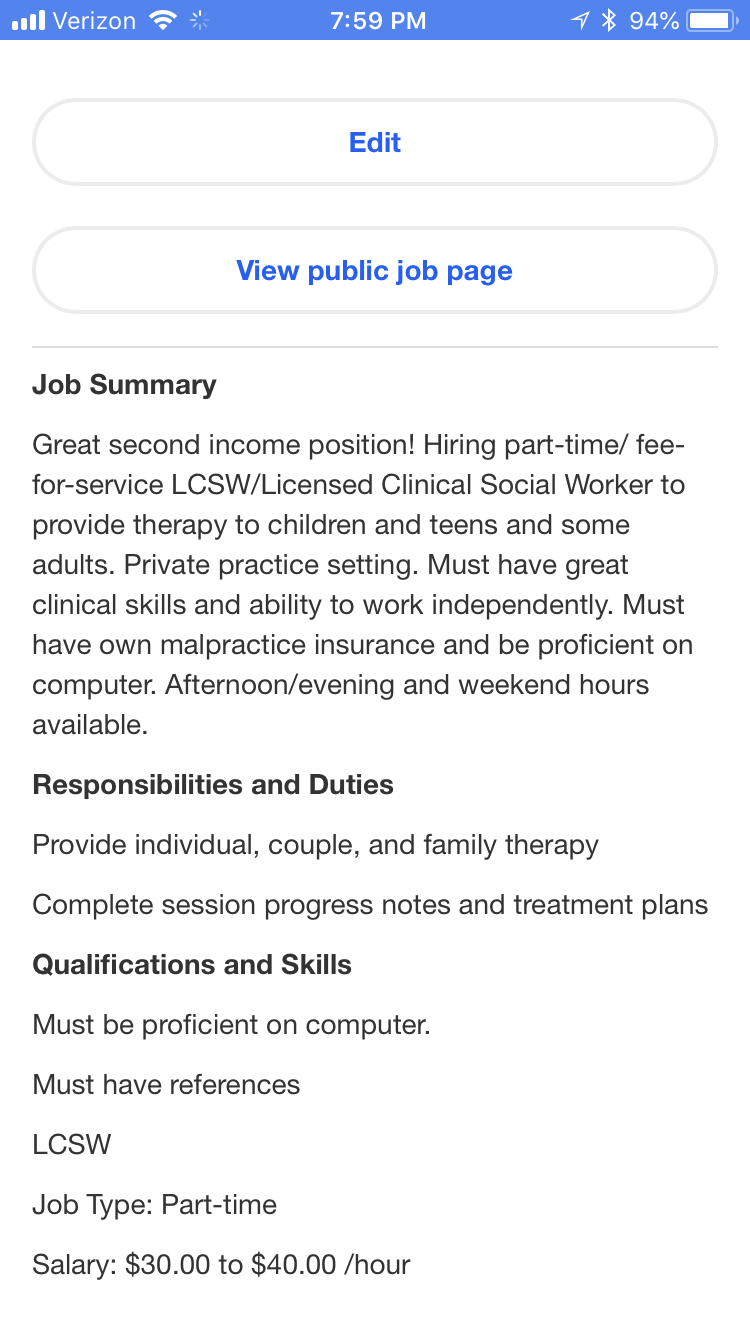750x1334 pixels.
Task: Tap the battery level icon
Action: point(712,20)
